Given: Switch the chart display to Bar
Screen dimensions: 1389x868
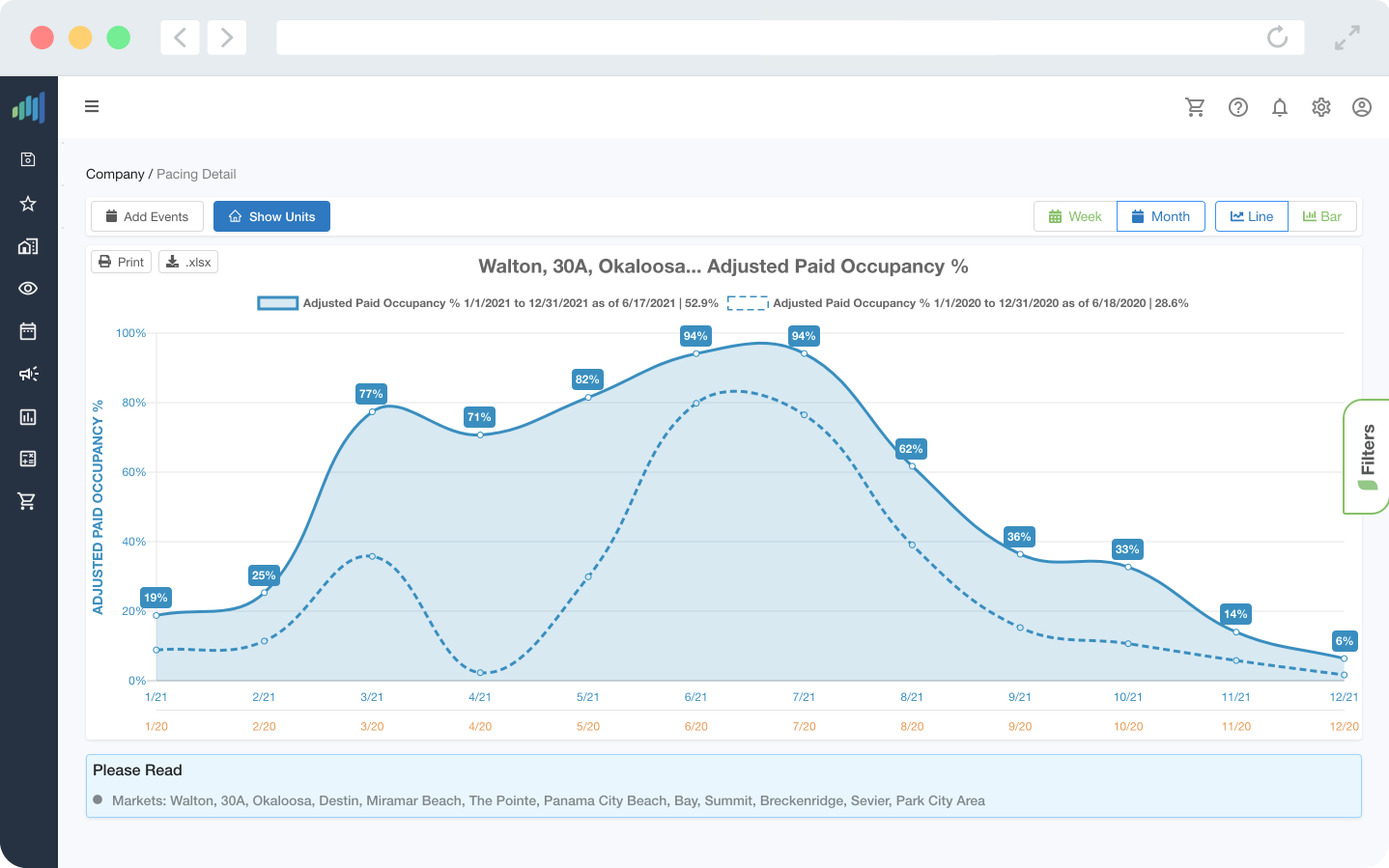Looking at the screenshot, I should click(x=1323, y=216).
